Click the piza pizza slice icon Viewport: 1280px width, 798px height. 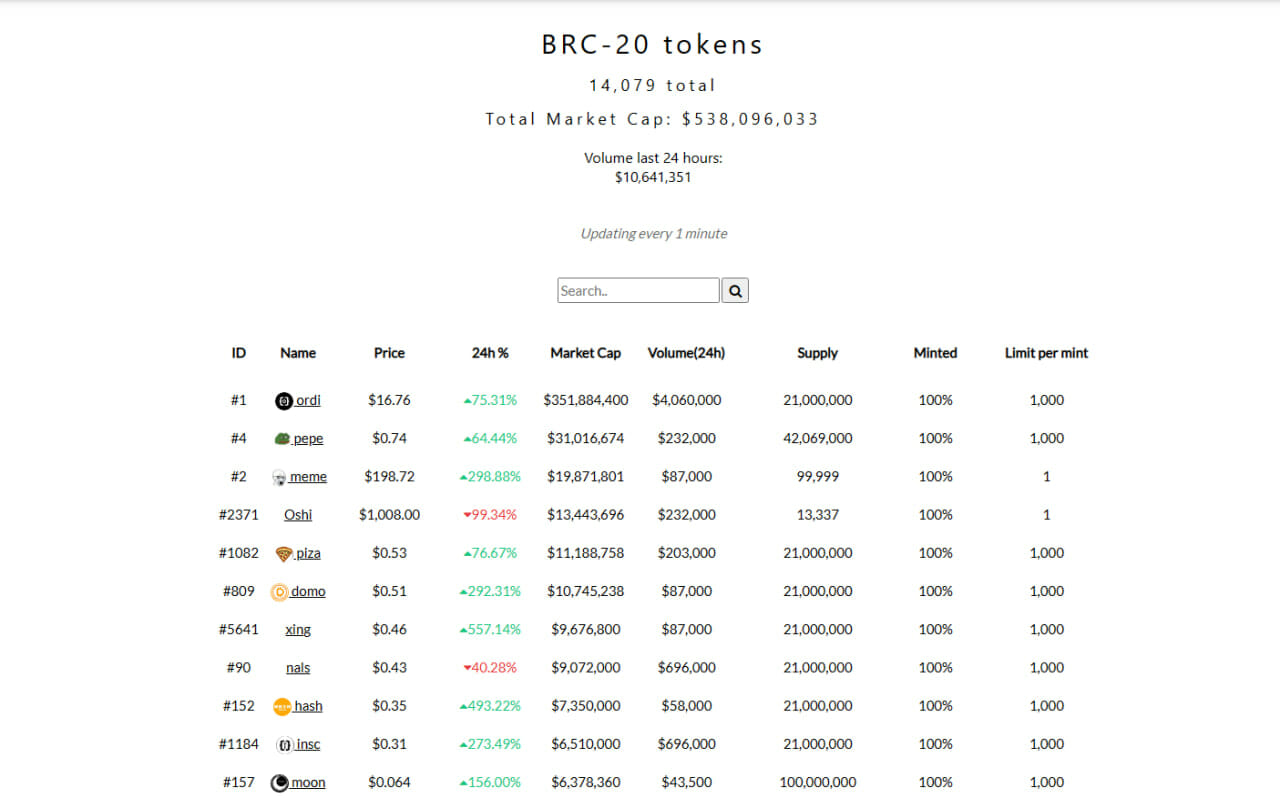coord(284,554)
